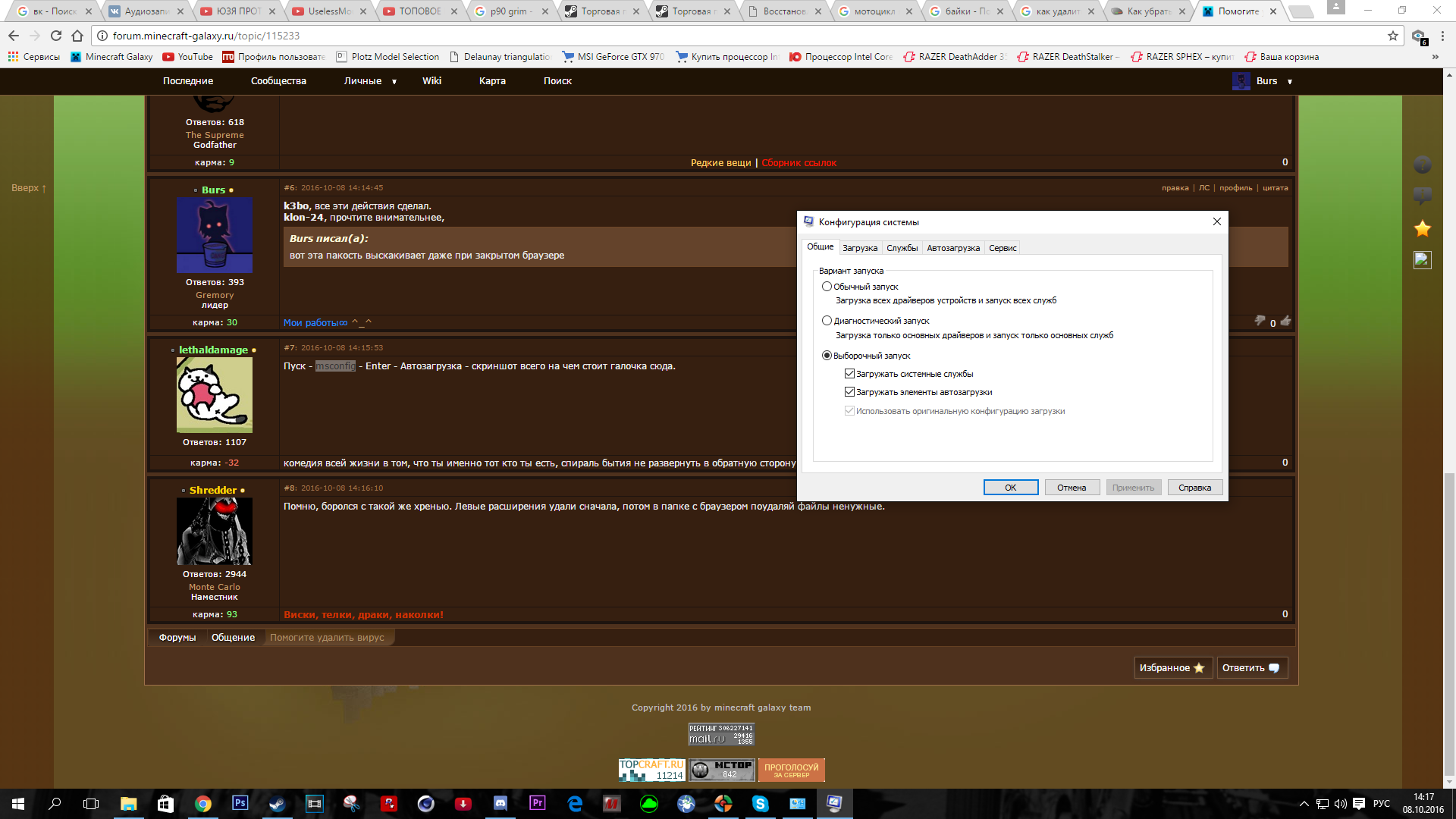Screen dimensions: 1456x819
Task: Switch to the 'Службы' tab
Action: [x=902, y=248]
